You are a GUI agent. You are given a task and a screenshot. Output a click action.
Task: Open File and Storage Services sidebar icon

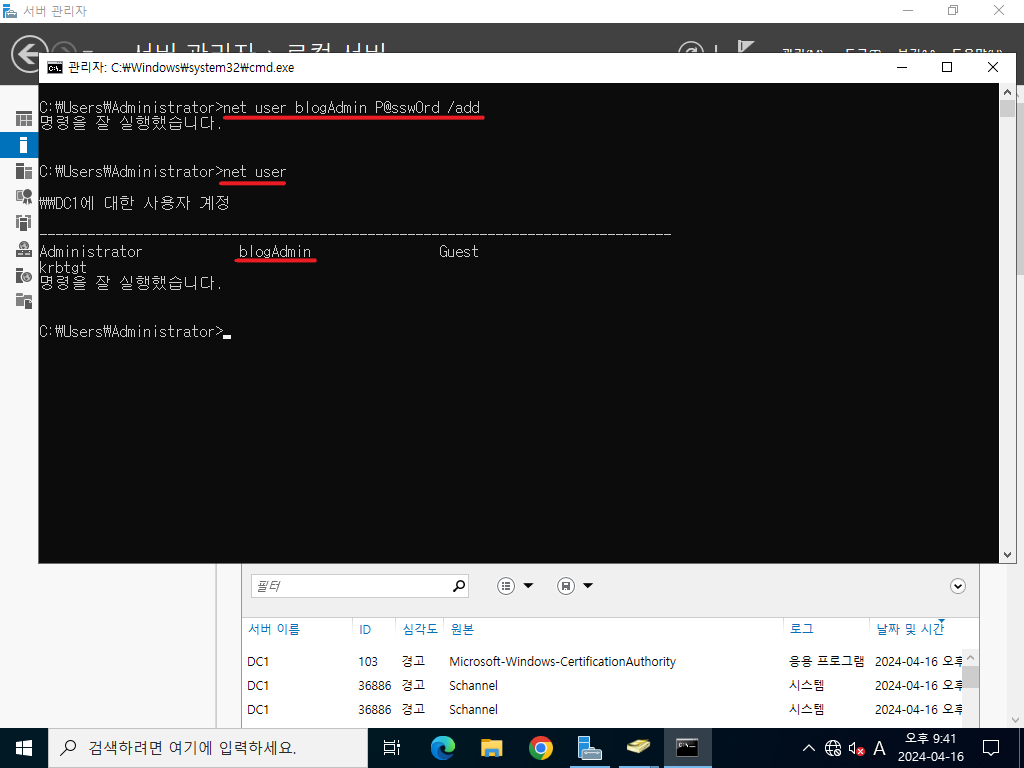tap(24, 301)
